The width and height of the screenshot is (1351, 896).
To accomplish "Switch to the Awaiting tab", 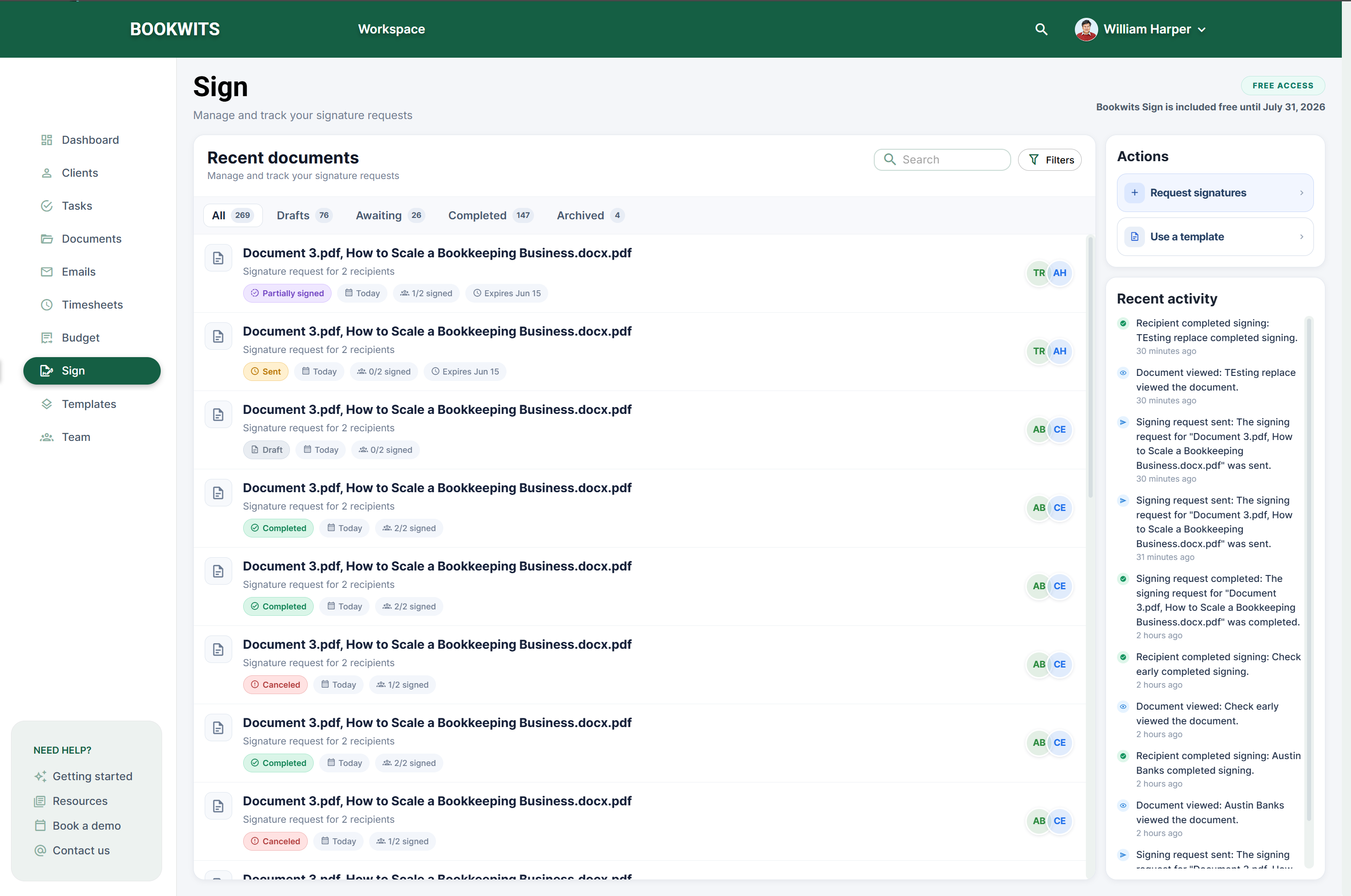I will pyautogui.click(x=390, y=216).
